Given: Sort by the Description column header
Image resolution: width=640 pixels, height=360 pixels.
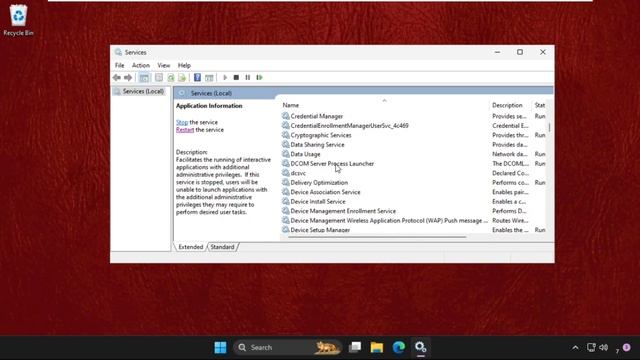Looking at the screenshot, I should [510, 105].
